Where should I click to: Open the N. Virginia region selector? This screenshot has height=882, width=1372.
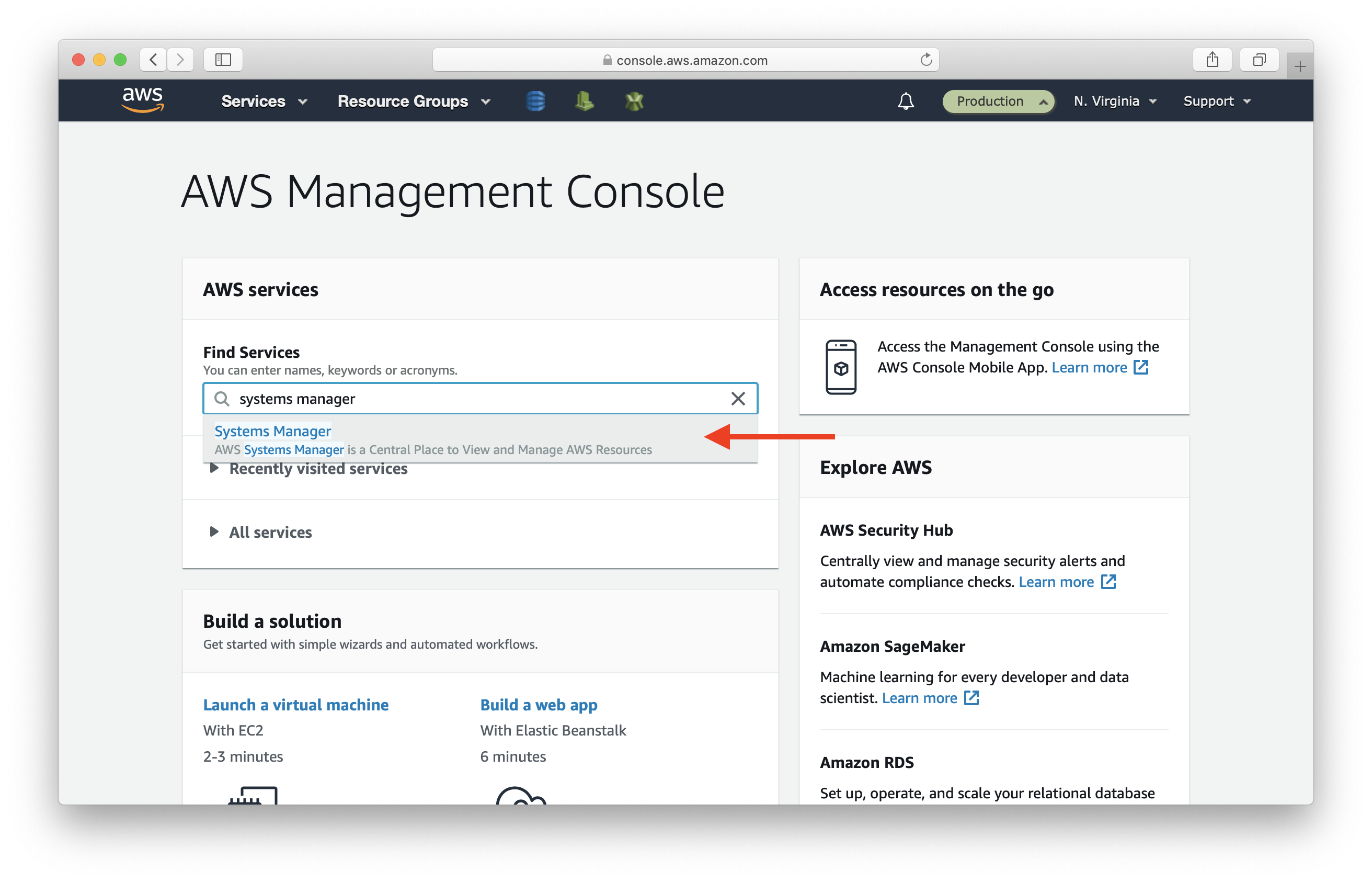1116,101
